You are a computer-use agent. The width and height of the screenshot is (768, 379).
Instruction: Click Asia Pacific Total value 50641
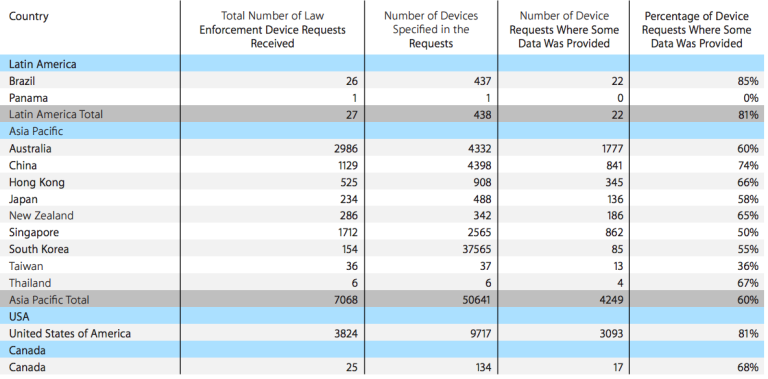click(x=477, y=300)
